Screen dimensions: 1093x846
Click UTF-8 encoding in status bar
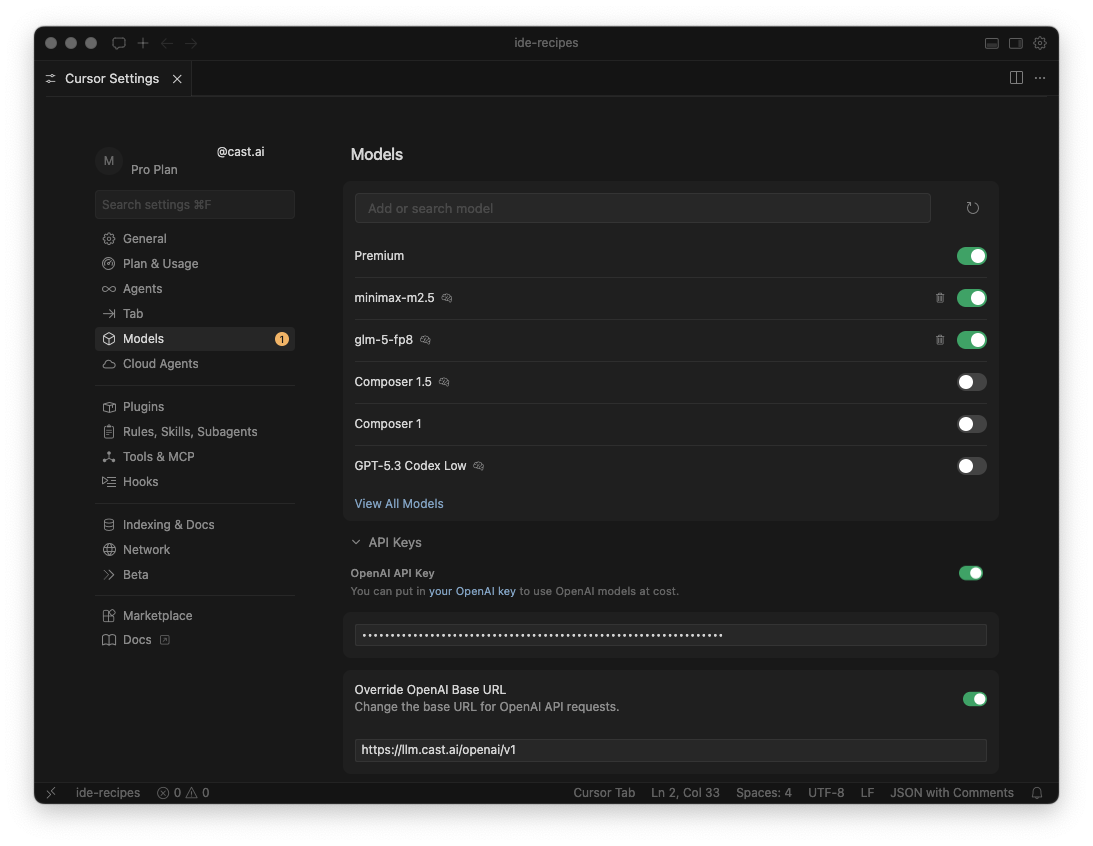[x=826, y=792]
